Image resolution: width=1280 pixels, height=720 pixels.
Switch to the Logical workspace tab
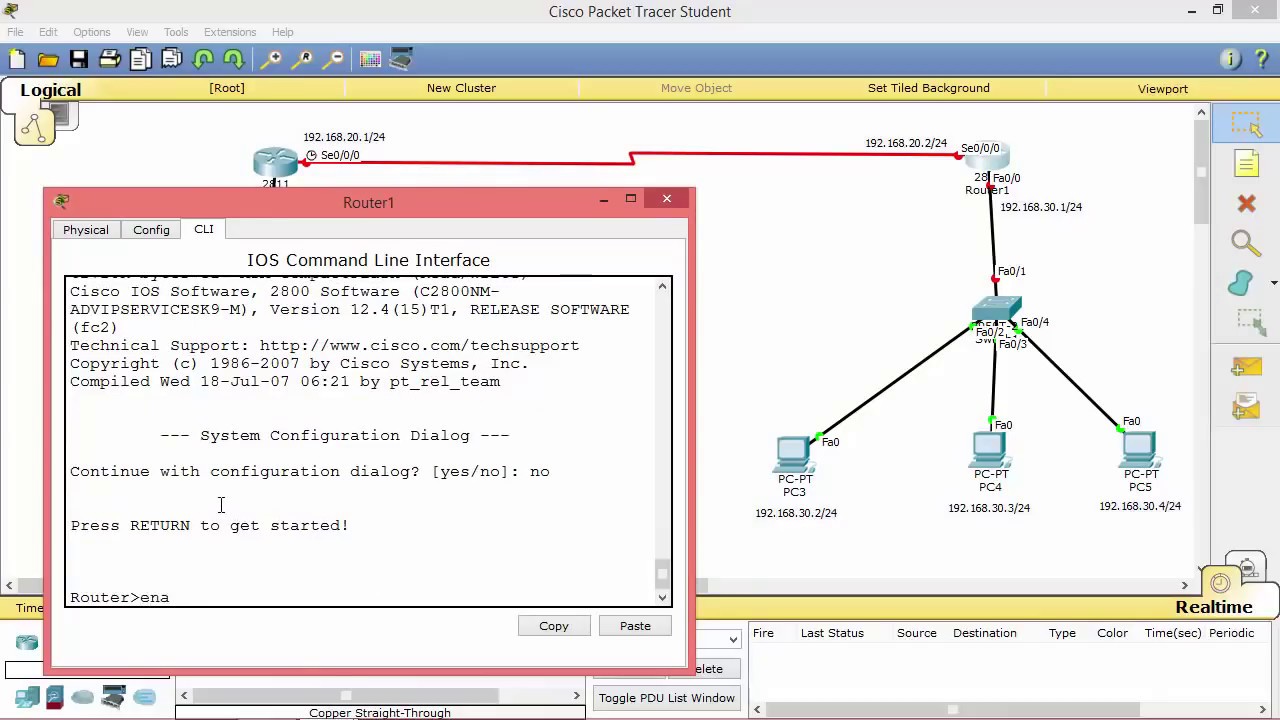[50, 90]
